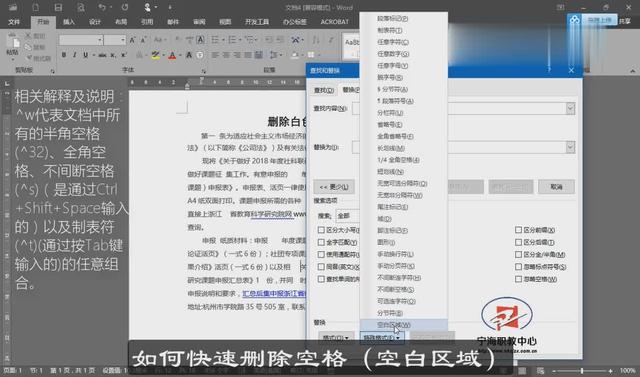Screen dimensions: 640x377
Task: Switch to the 设计 Design ribbon tab
Action: 95,22
